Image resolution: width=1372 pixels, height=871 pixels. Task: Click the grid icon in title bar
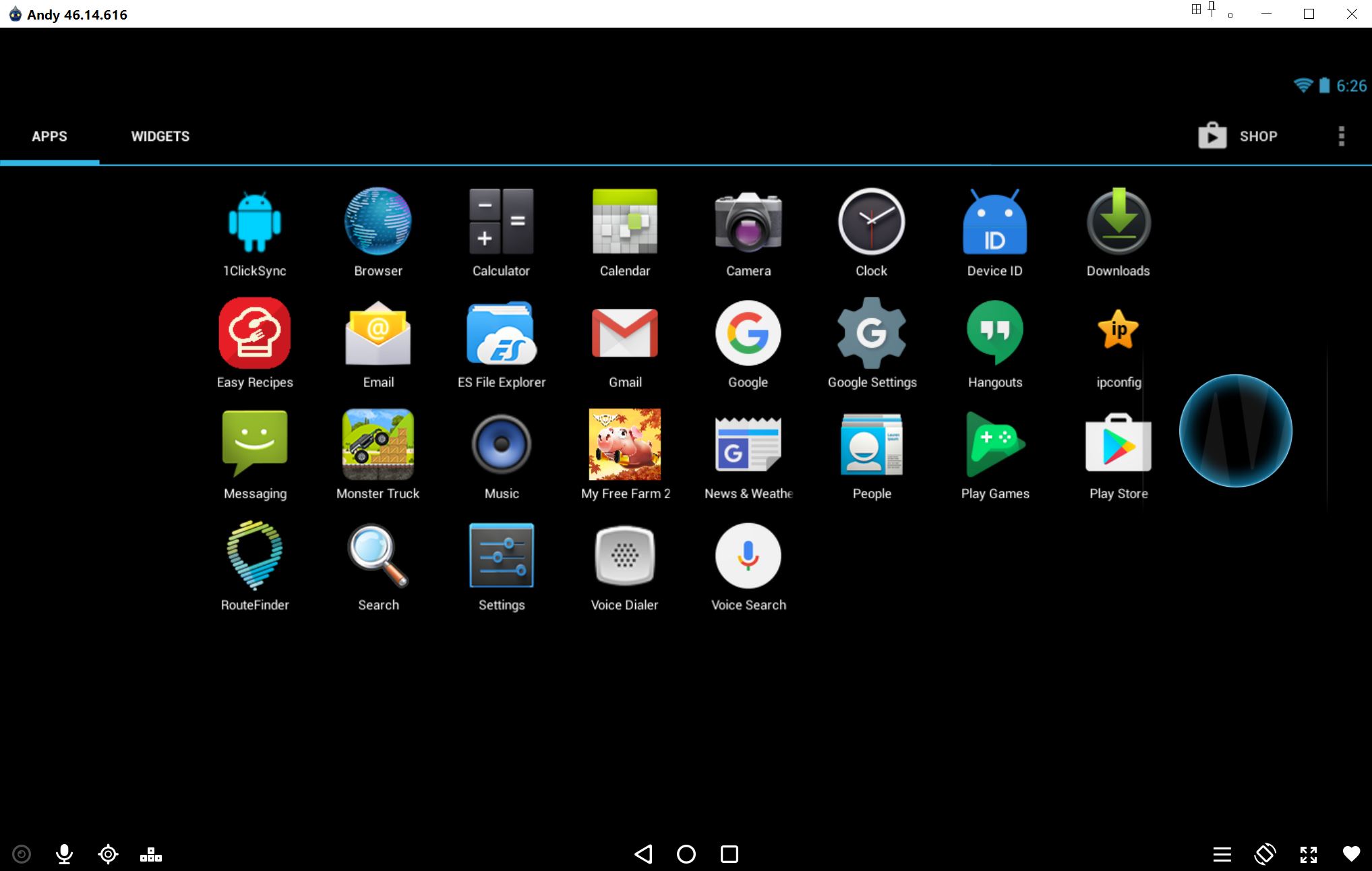tap(1196, 9)
